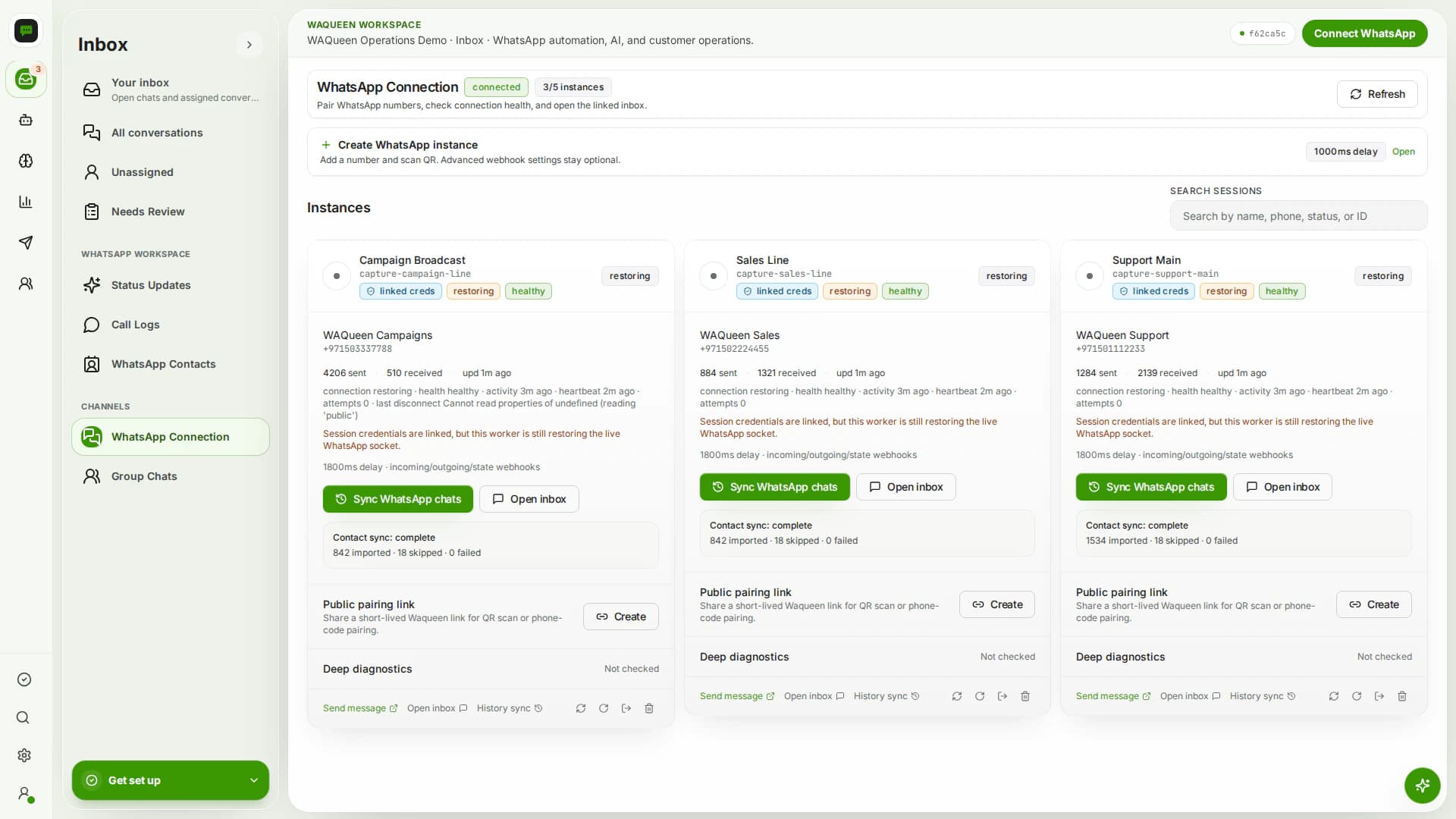
Task: Collapse the Inbox sidebar with chevron
Action: coord(249,45)
